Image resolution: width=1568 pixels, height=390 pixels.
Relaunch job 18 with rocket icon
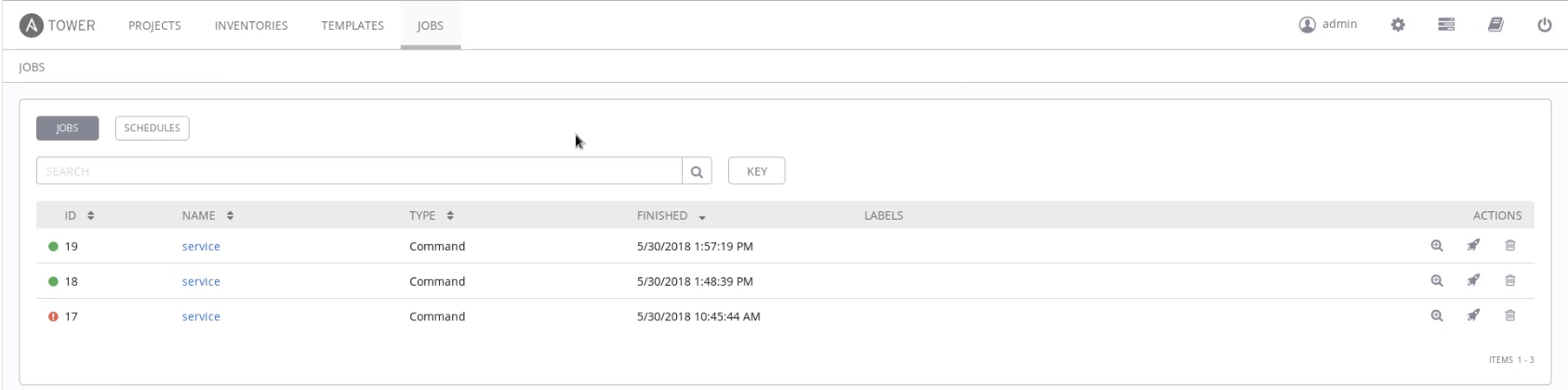[x=1473, y=281]
